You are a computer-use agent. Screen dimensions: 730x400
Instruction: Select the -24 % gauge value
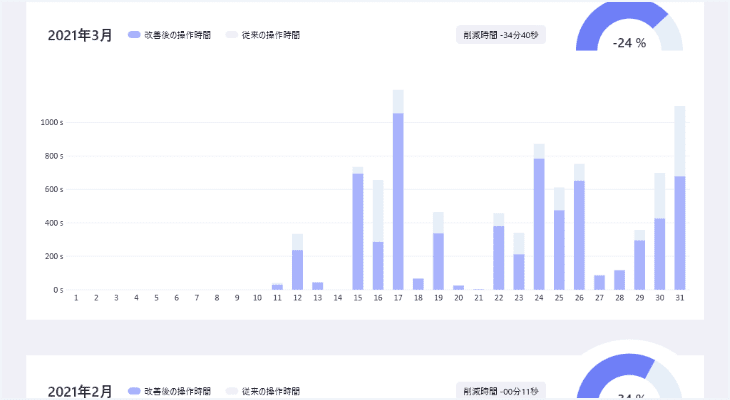[x=629, y=43]
